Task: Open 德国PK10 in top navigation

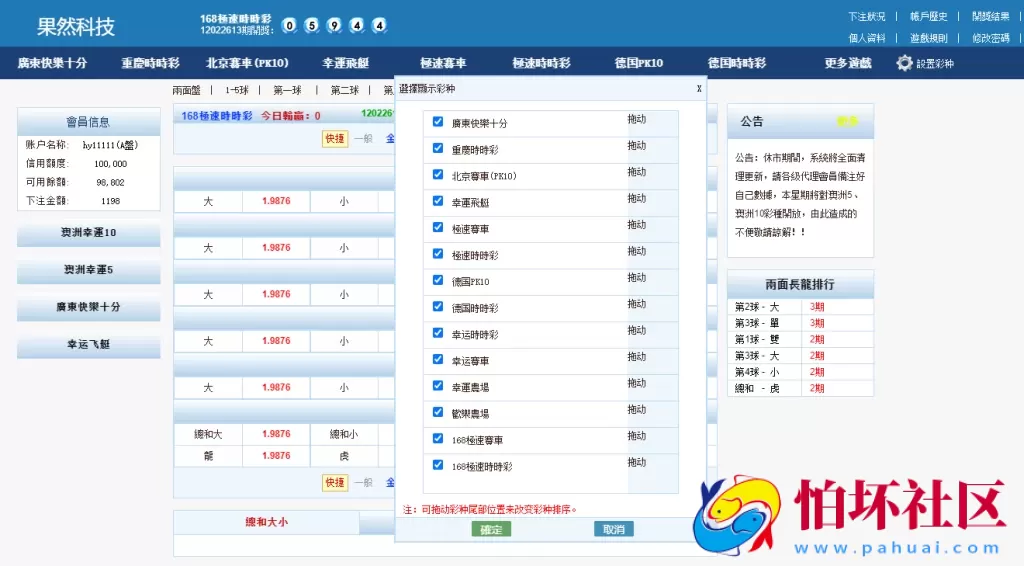Action: coord(639,63)
